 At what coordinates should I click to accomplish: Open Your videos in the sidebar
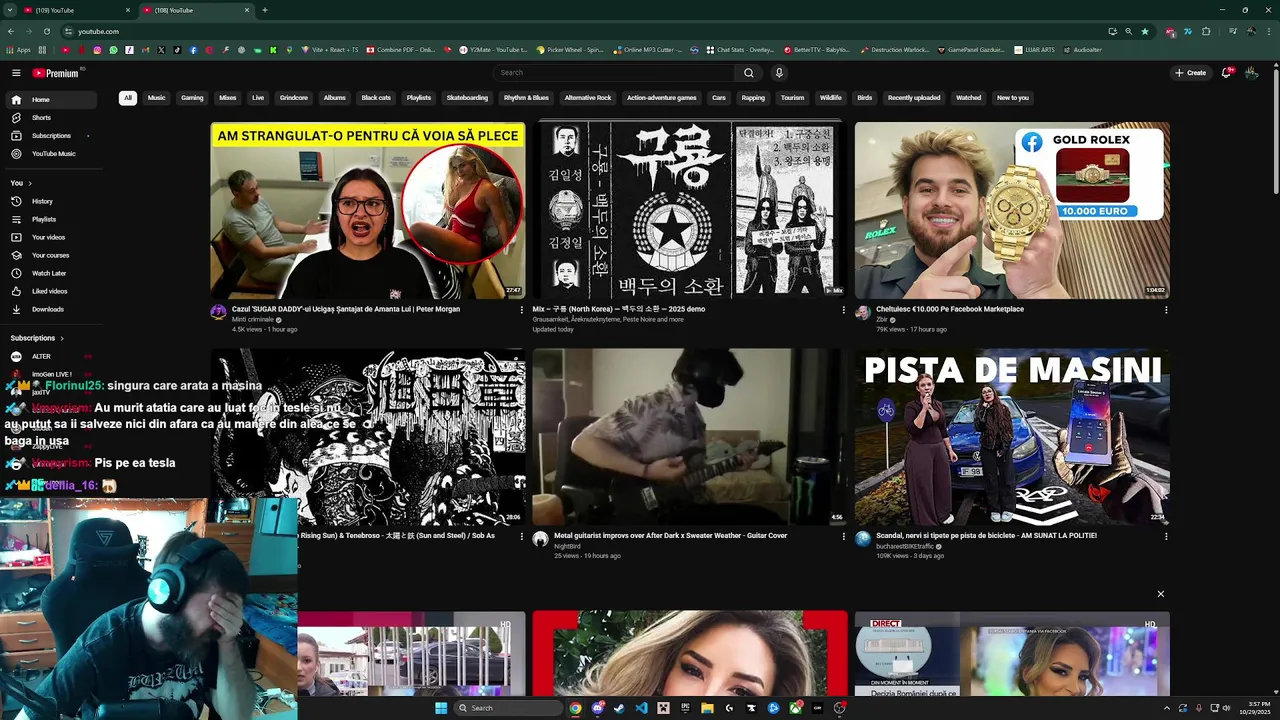pyautogui.click(x=49, y=237)
